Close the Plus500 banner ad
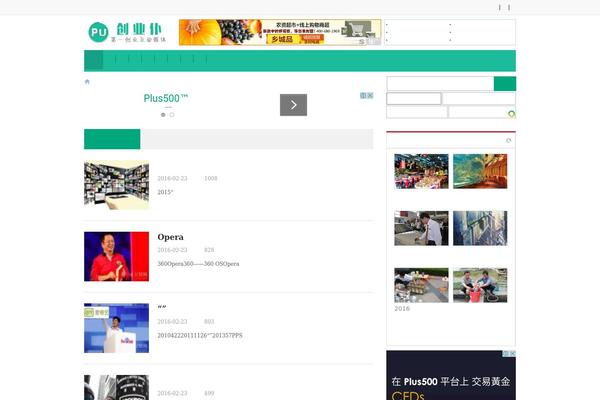The image size is (600, 400). tap(370, 95)
